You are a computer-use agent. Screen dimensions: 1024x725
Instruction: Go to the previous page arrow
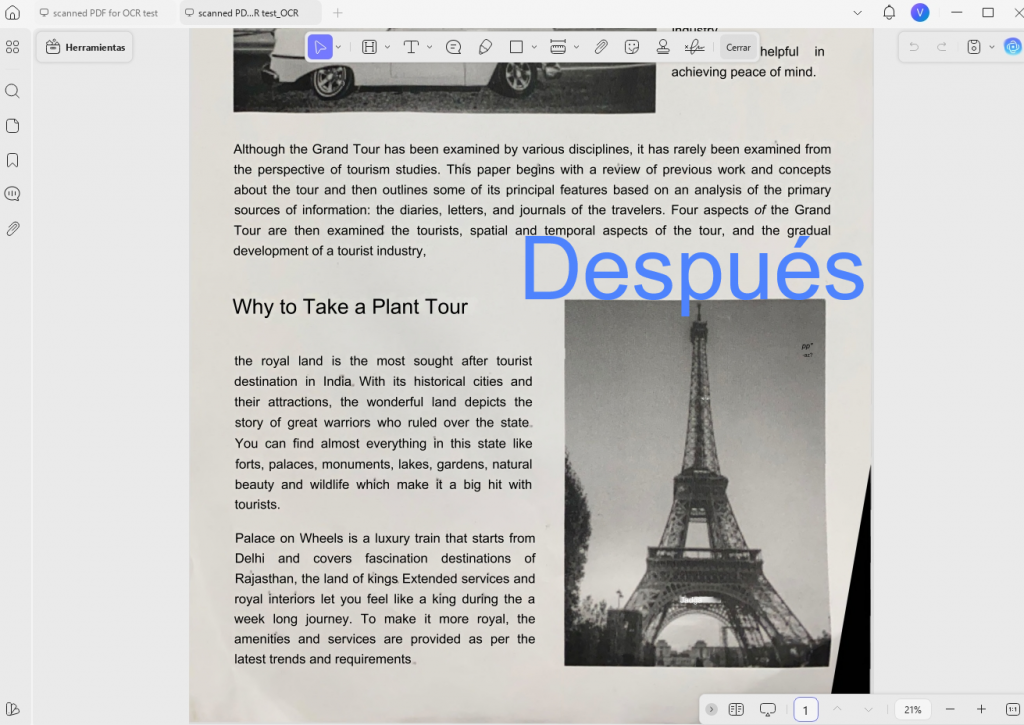point(837,709)
